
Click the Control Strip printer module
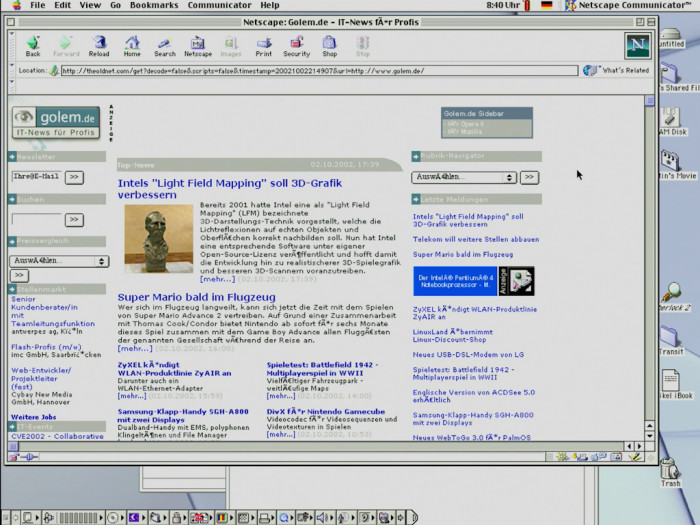pos(266,518)
